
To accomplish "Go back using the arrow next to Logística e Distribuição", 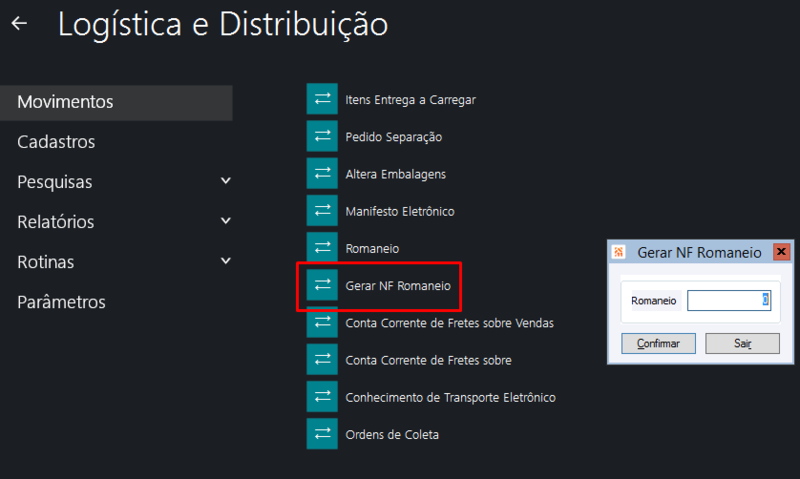I will (19, 23).
